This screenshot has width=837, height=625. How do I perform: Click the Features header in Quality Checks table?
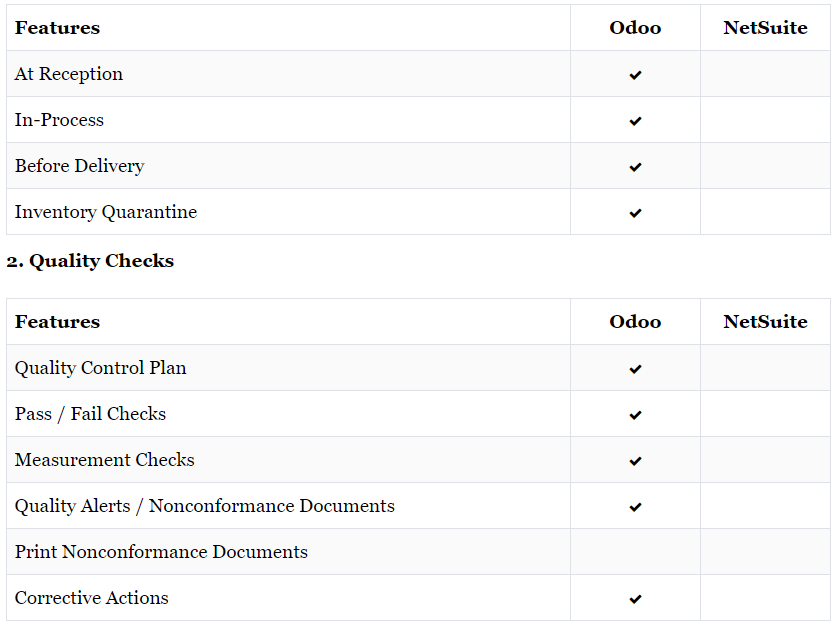(x=57, y=322)
